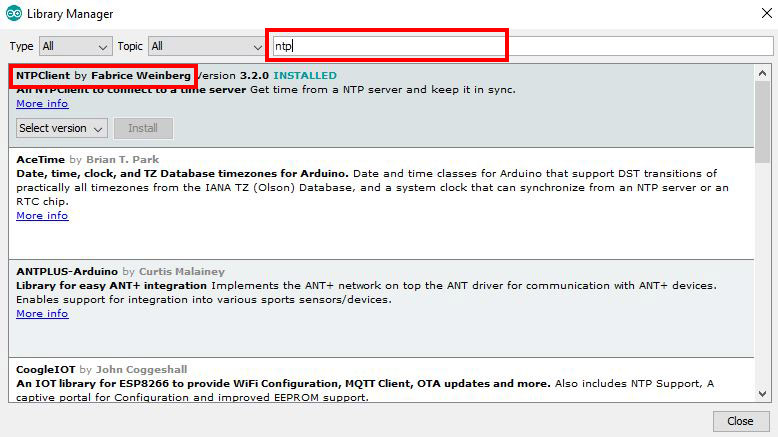Click author name Brian T. Park
The width and height of the screenshot is (778, 437).
[123, 159]
